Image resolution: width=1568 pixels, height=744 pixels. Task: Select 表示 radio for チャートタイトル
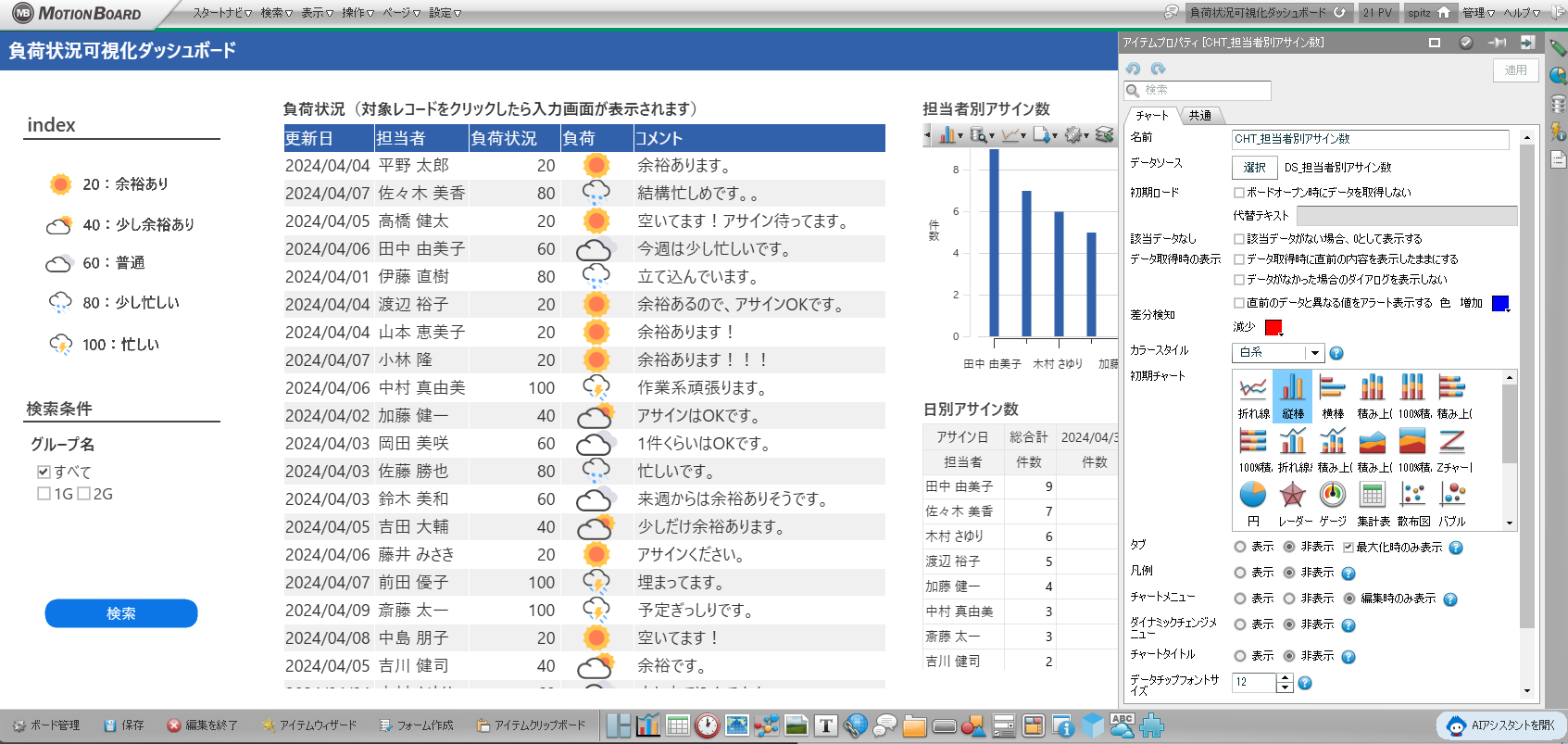click(1240, 656)
